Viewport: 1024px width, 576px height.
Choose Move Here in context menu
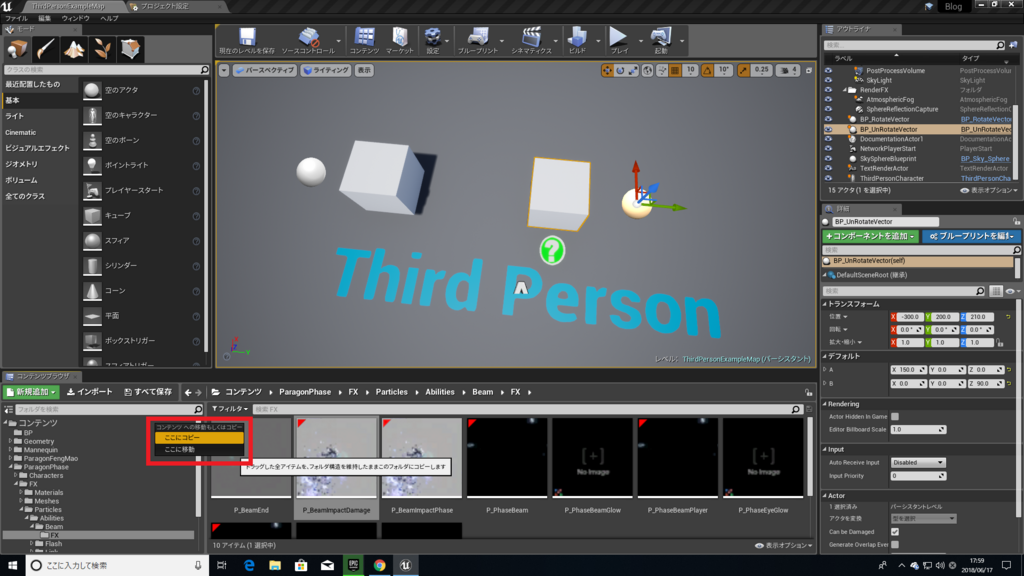(x=199, y=449)
